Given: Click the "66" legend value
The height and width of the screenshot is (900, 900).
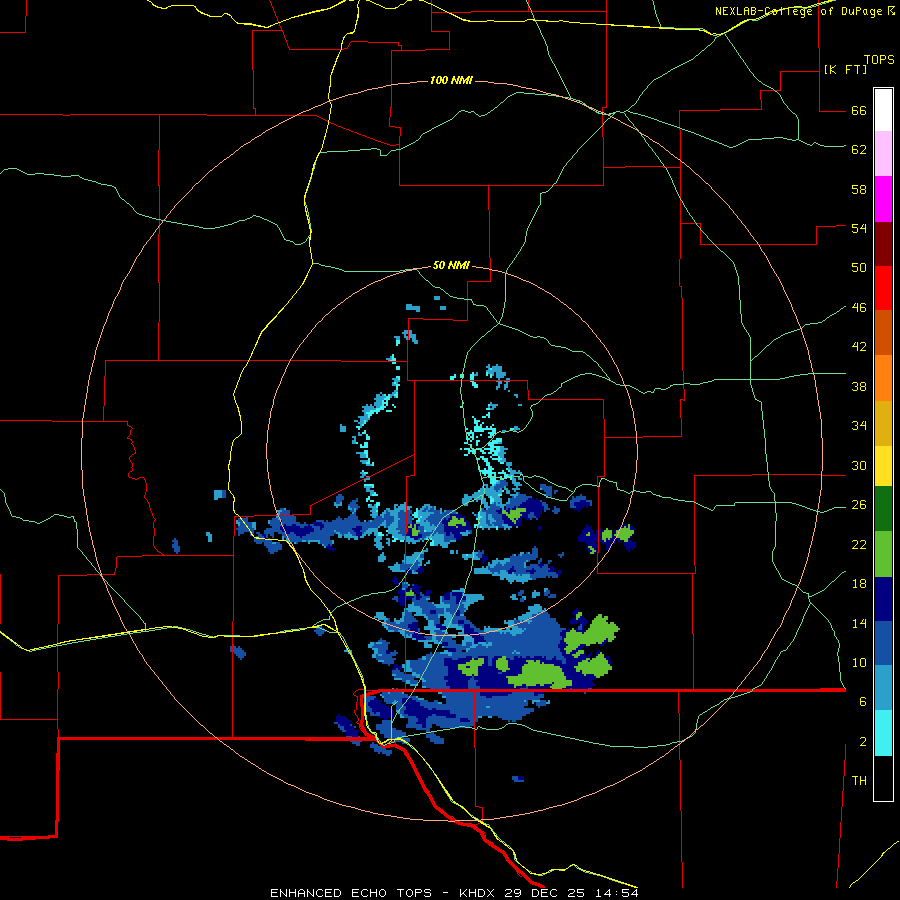Looking at the screenshot, I should [x=859, y=110].
